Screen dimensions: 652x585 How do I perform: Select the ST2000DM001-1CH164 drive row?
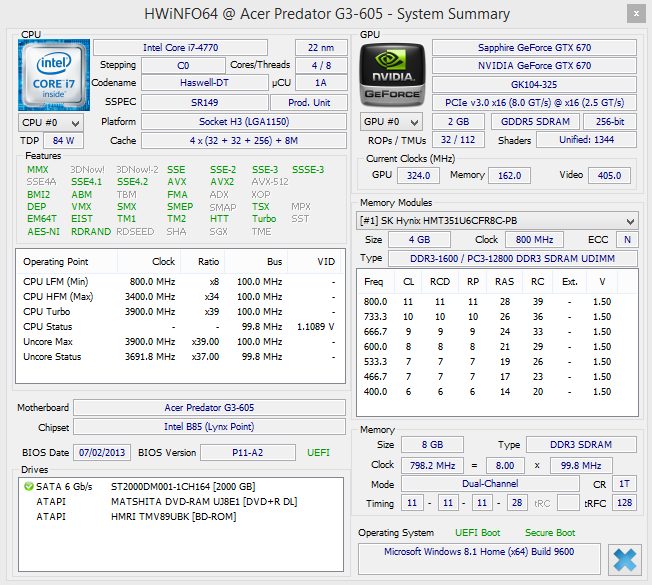pos(181,486)
